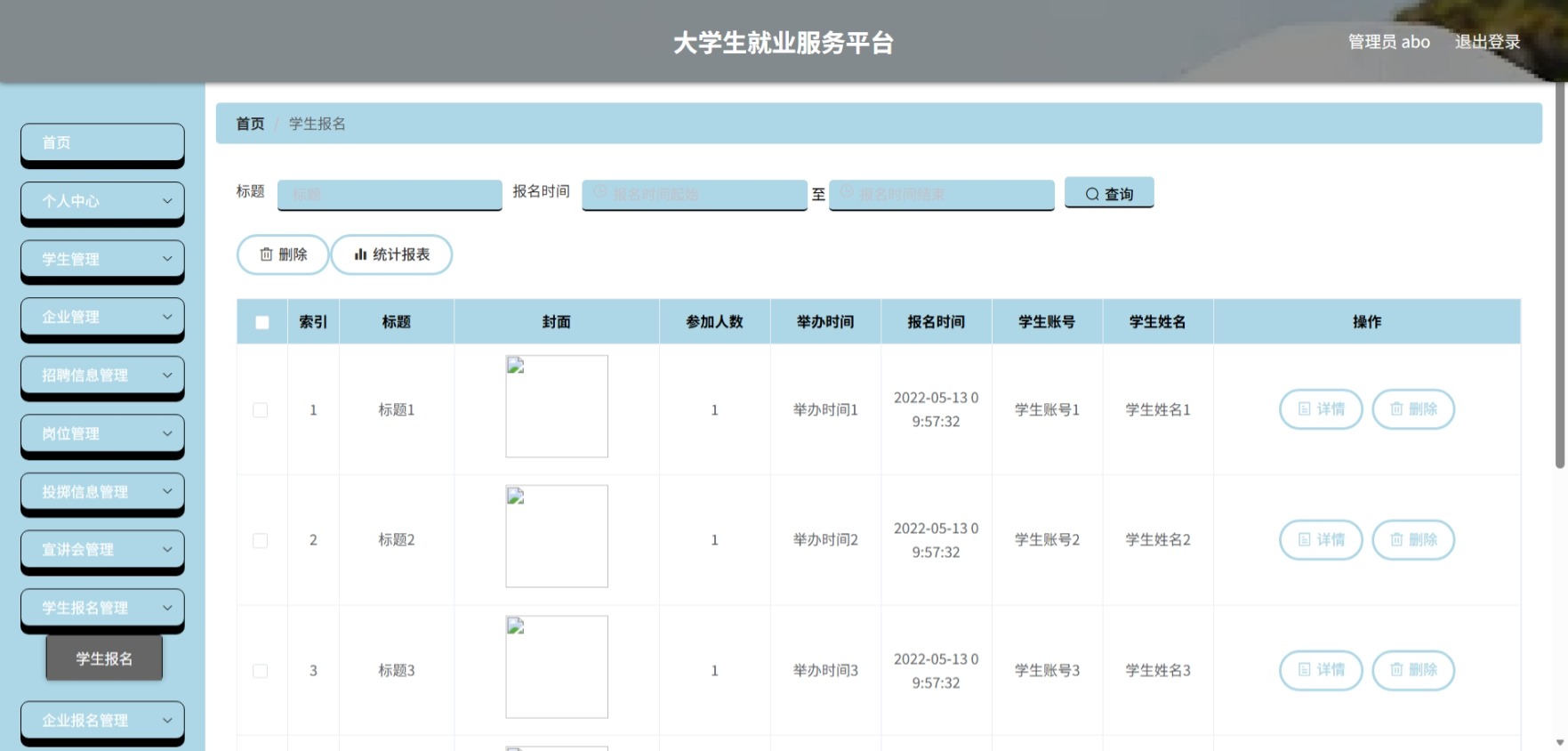Click the search magnifier icon in 查询 button
The width and height of the screenshot is (1568, 751).
point(1092,194)
